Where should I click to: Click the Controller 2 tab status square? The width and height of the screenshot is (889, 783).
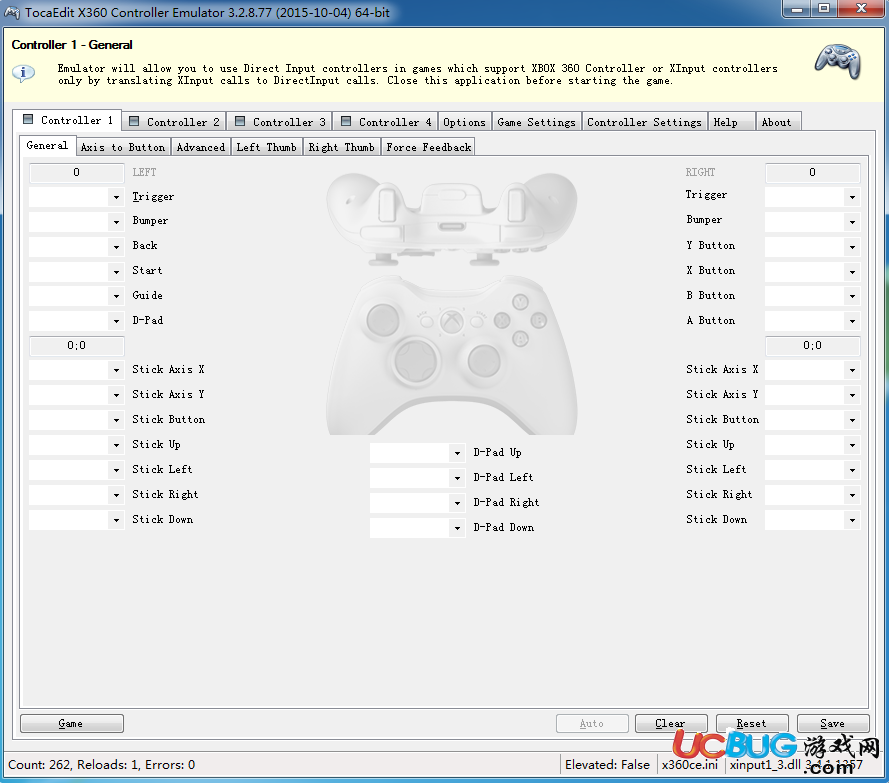point(134,121)
